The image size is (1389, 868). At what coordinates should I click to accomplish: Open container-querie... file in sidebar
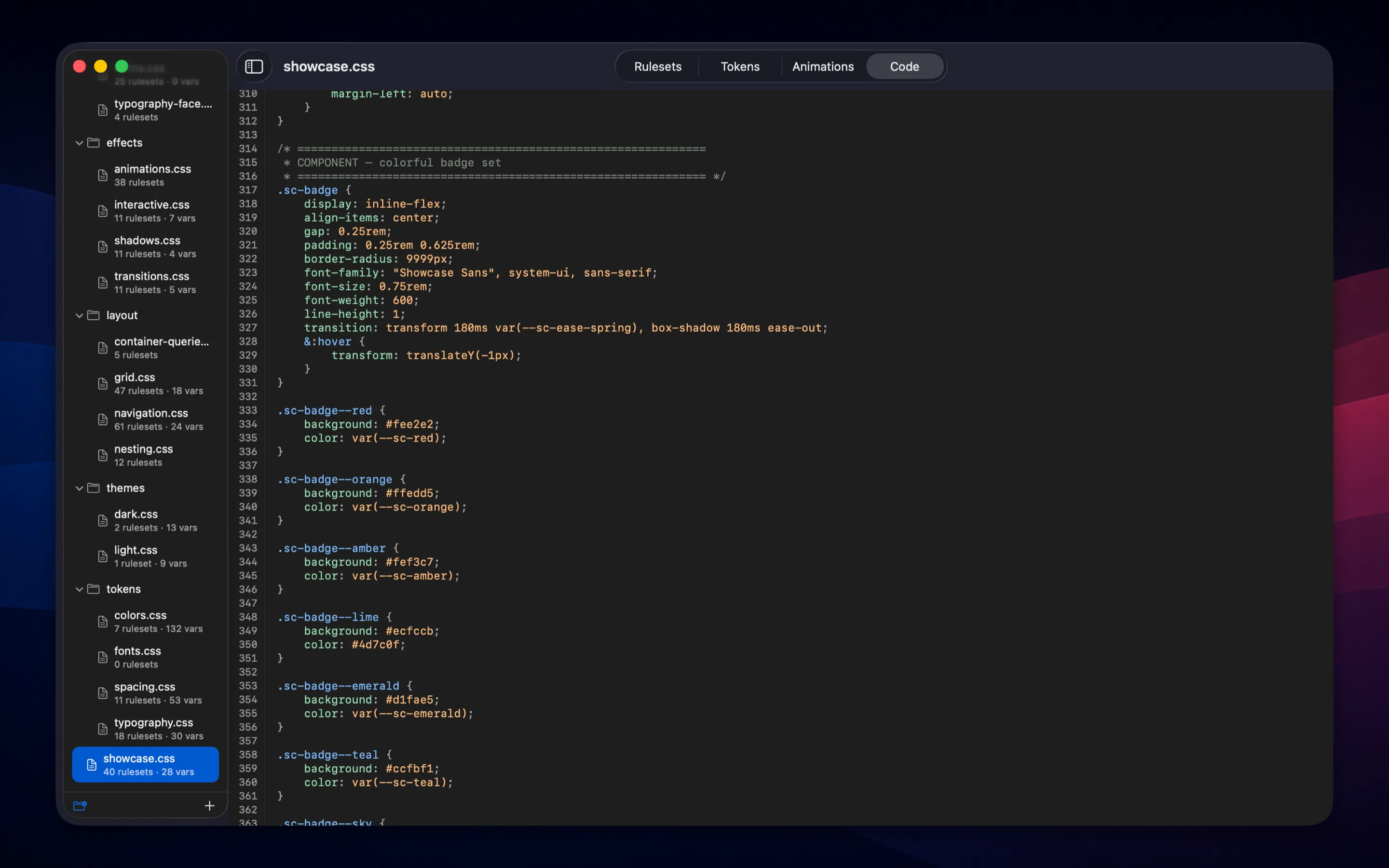coord(145,348)
